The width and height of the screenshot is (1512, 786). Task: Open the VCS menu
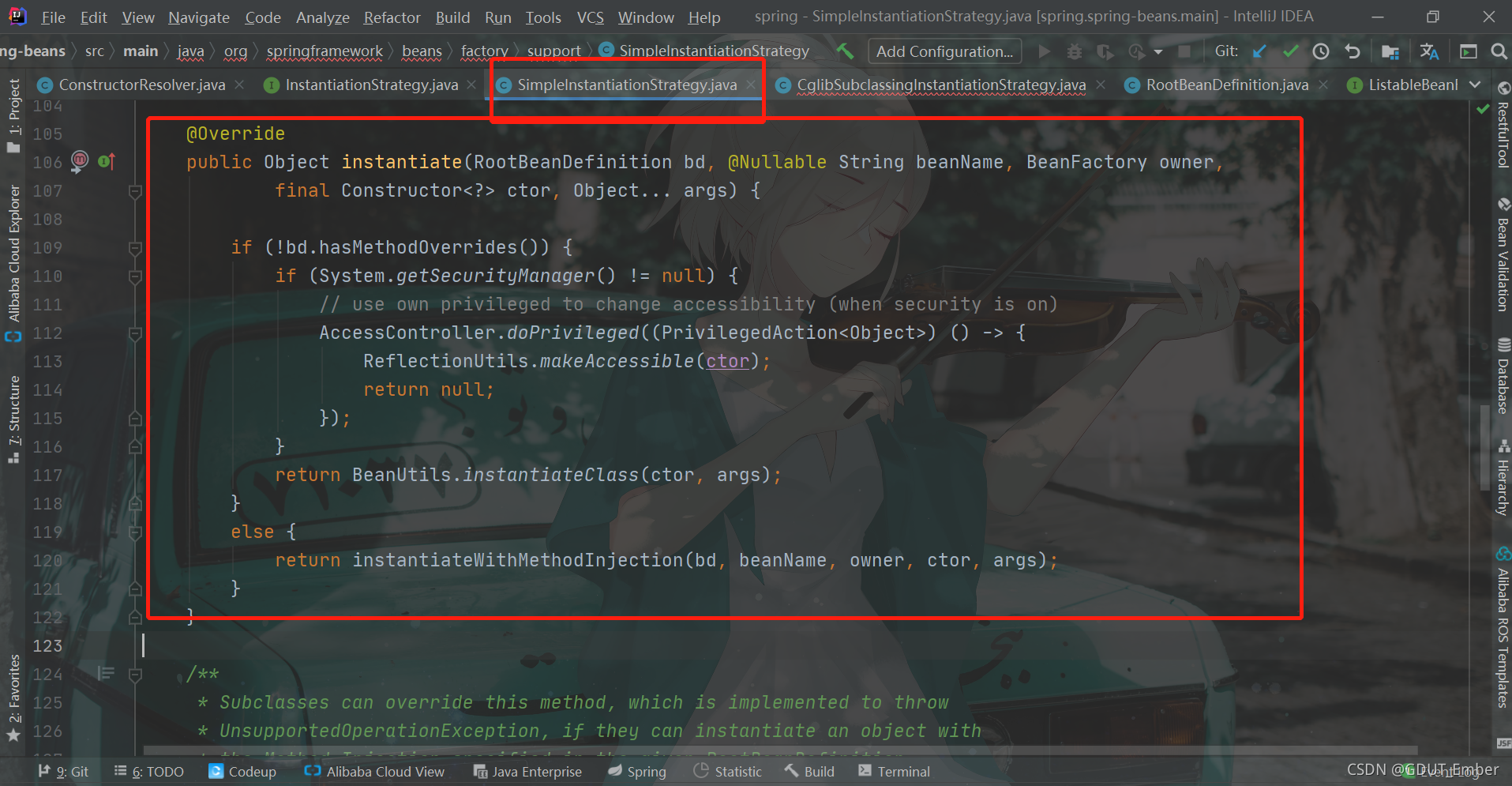(590, 17)
